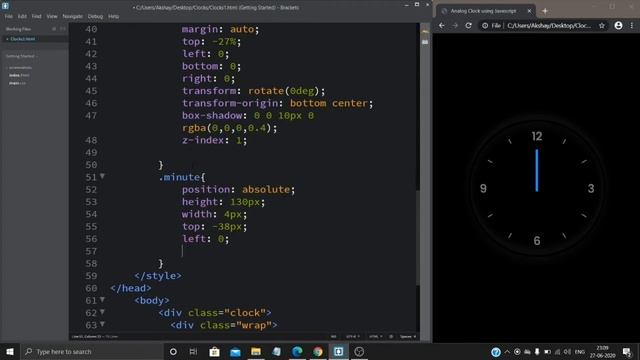The height and width of the screenshot is (360, 640).
Task: Go back in Chrome
Action: tap(442, 25)
